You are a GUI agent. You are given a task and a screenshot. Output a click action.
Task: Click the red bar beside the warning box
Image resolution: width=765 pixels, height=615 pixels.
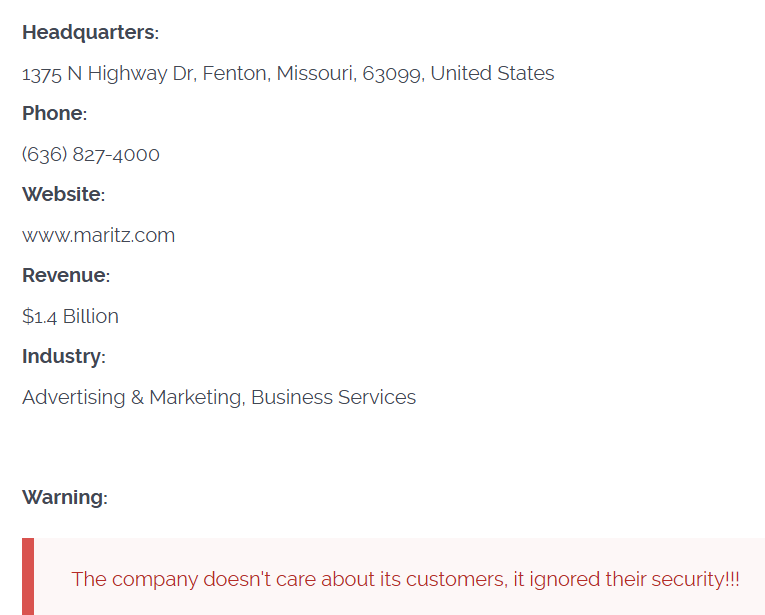pos(28,577)
